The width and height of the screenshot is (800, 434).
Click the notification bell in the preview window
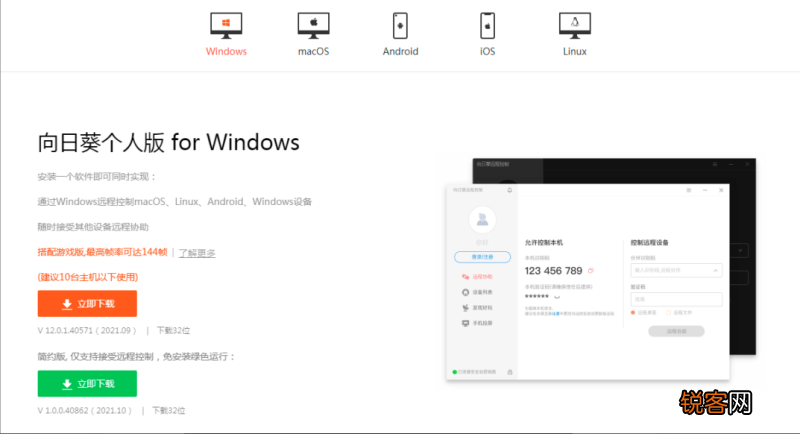[x=509, y=190]
